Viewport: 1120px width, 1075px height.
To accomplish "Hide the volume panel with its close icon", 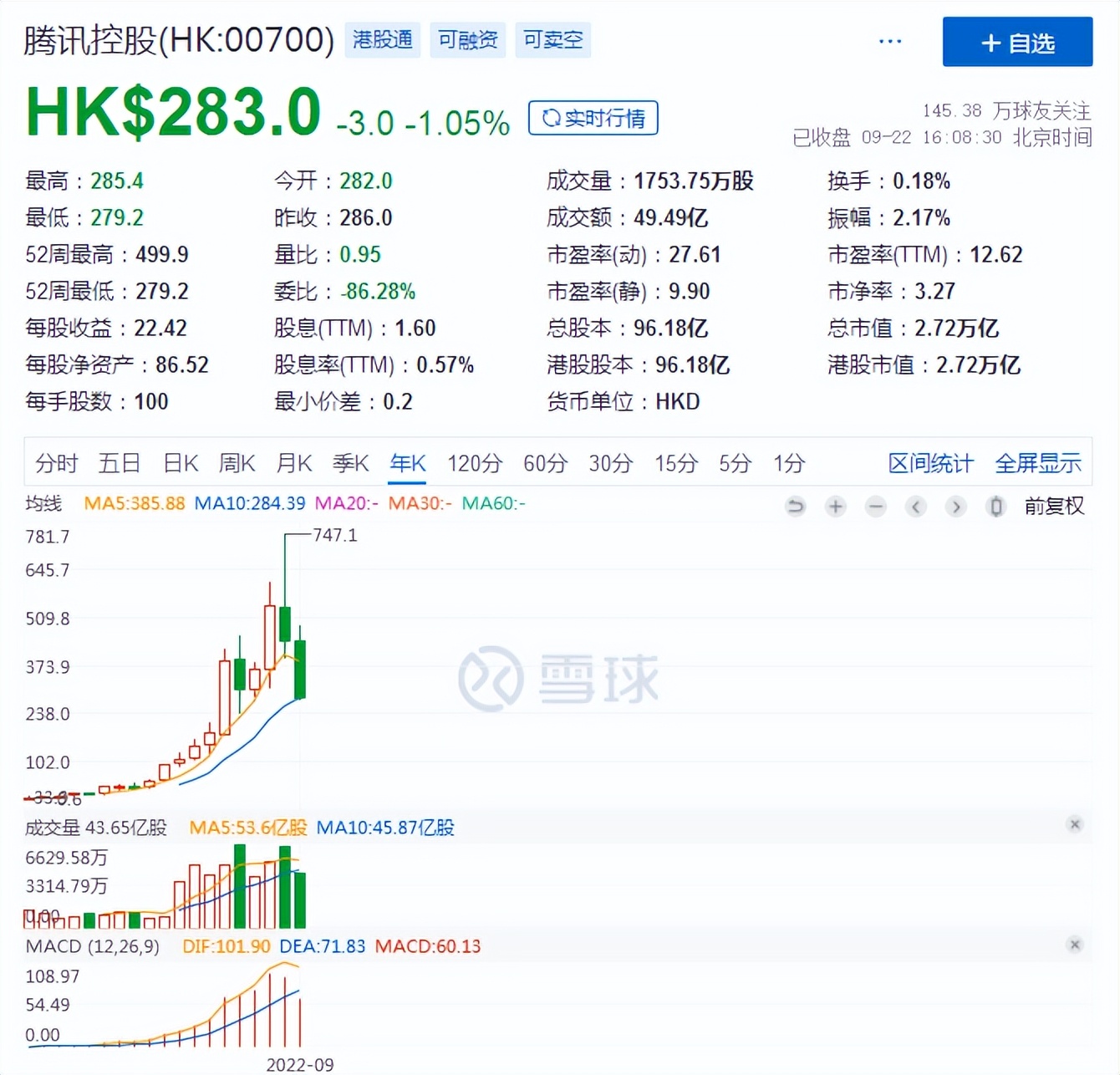I will (1075, 824).
